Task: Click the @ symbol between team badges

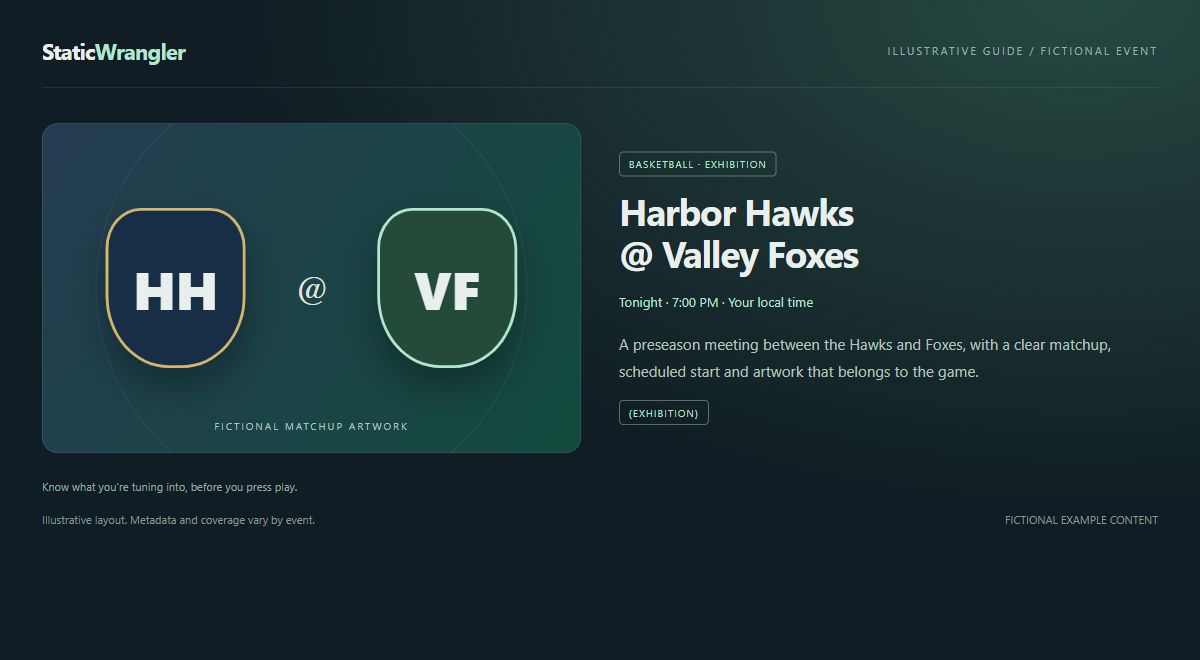Action: click(x=312, y=289)
